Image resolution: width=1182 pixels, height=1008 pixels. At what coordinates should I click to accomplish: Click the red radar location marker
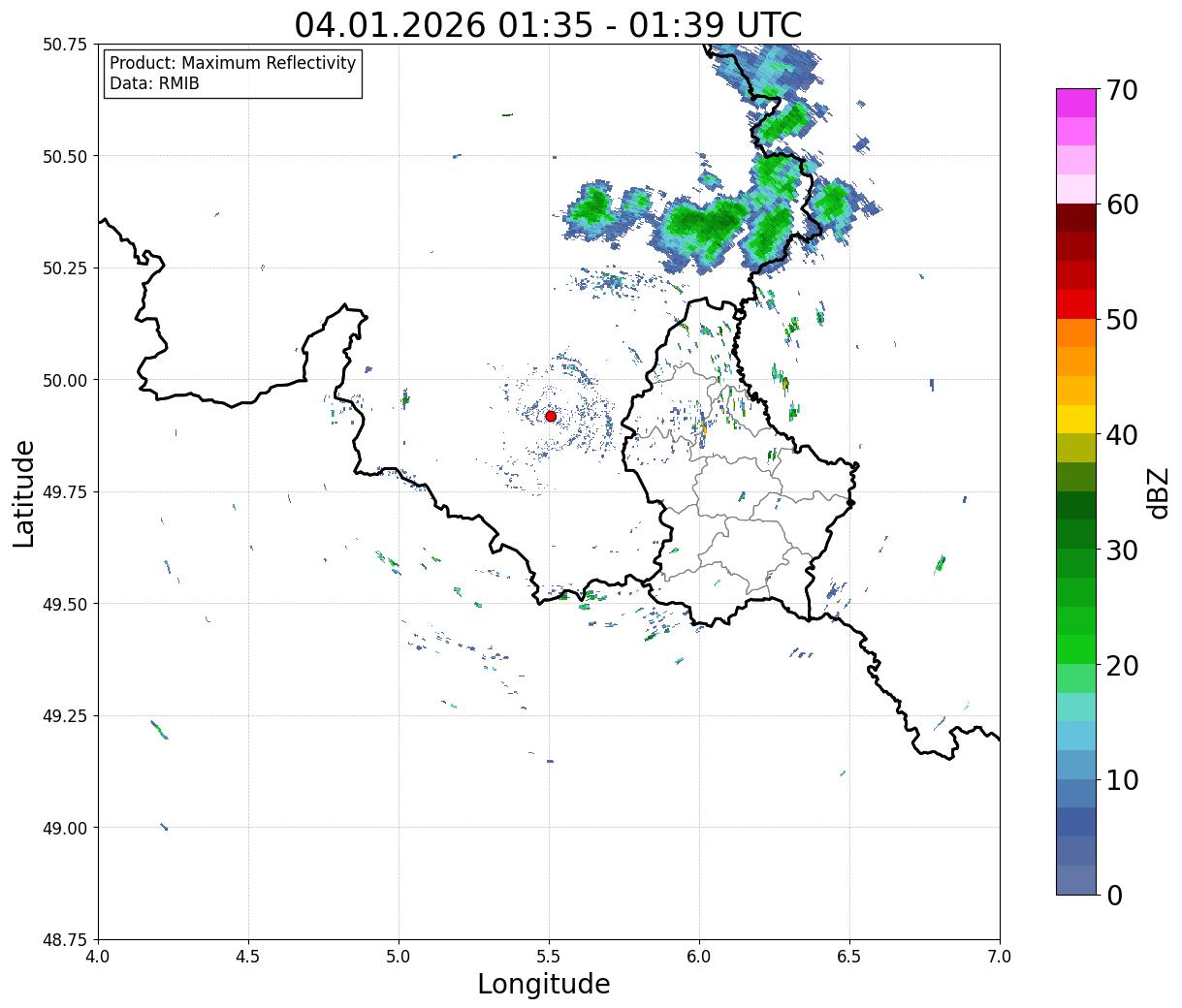(x=551, y=416)
